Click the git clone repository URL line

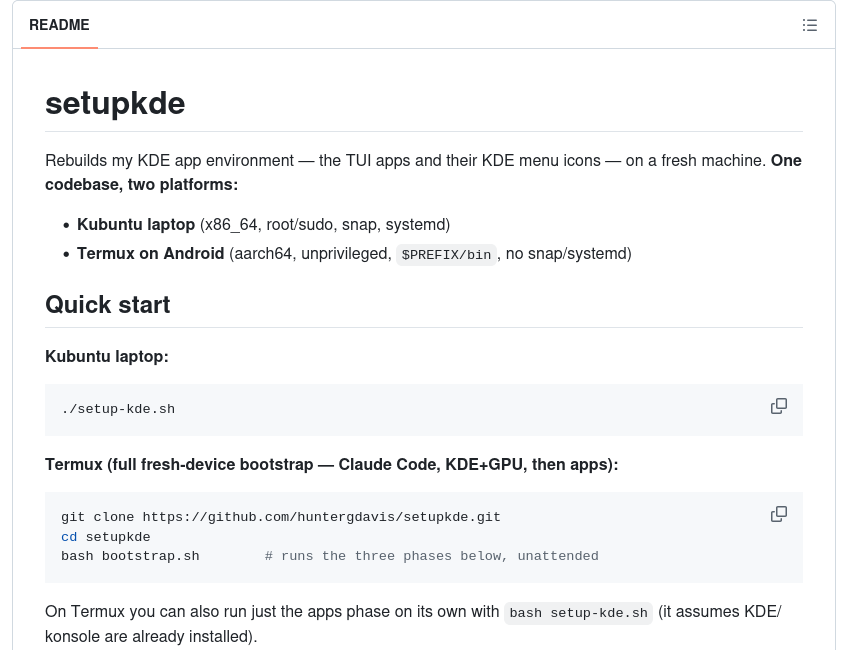pos(281,517)
